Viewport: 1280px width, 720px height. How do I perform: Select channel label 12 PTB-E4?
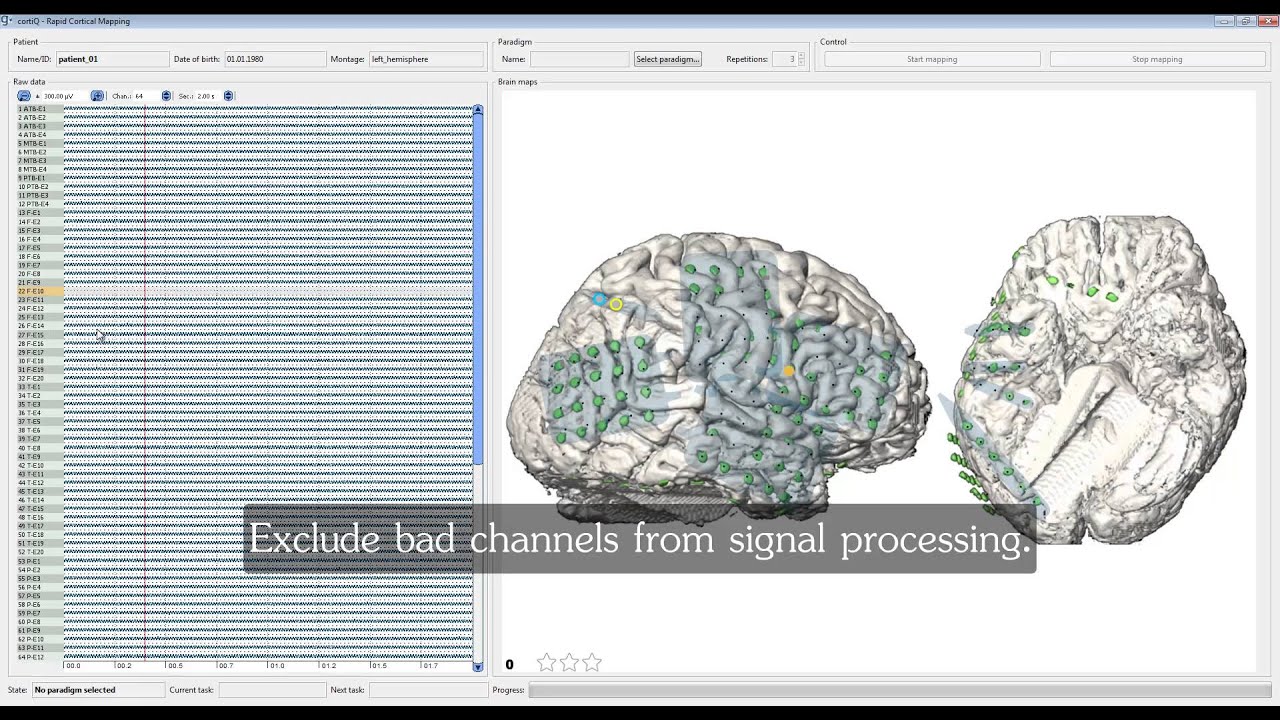40,204
